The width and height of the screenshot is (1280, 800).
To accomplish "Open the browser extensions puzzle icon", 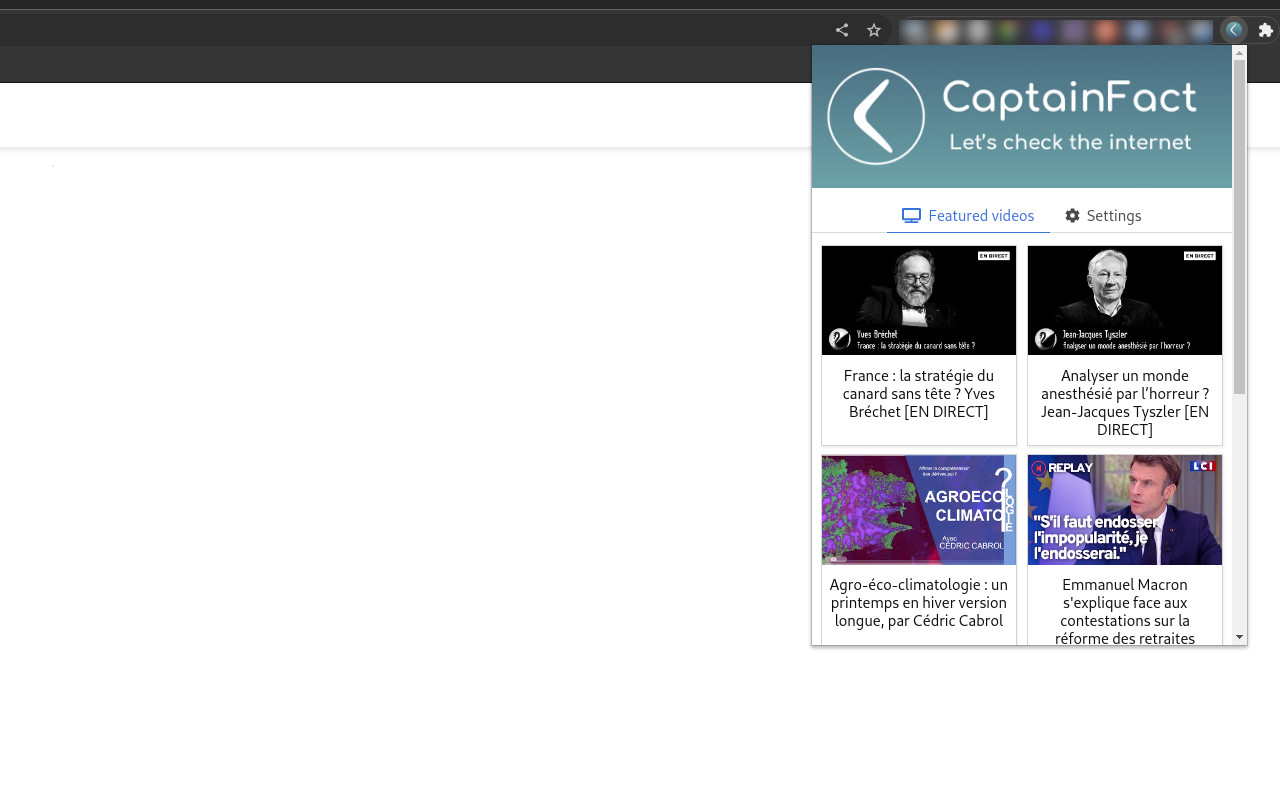I will 1266,30.
